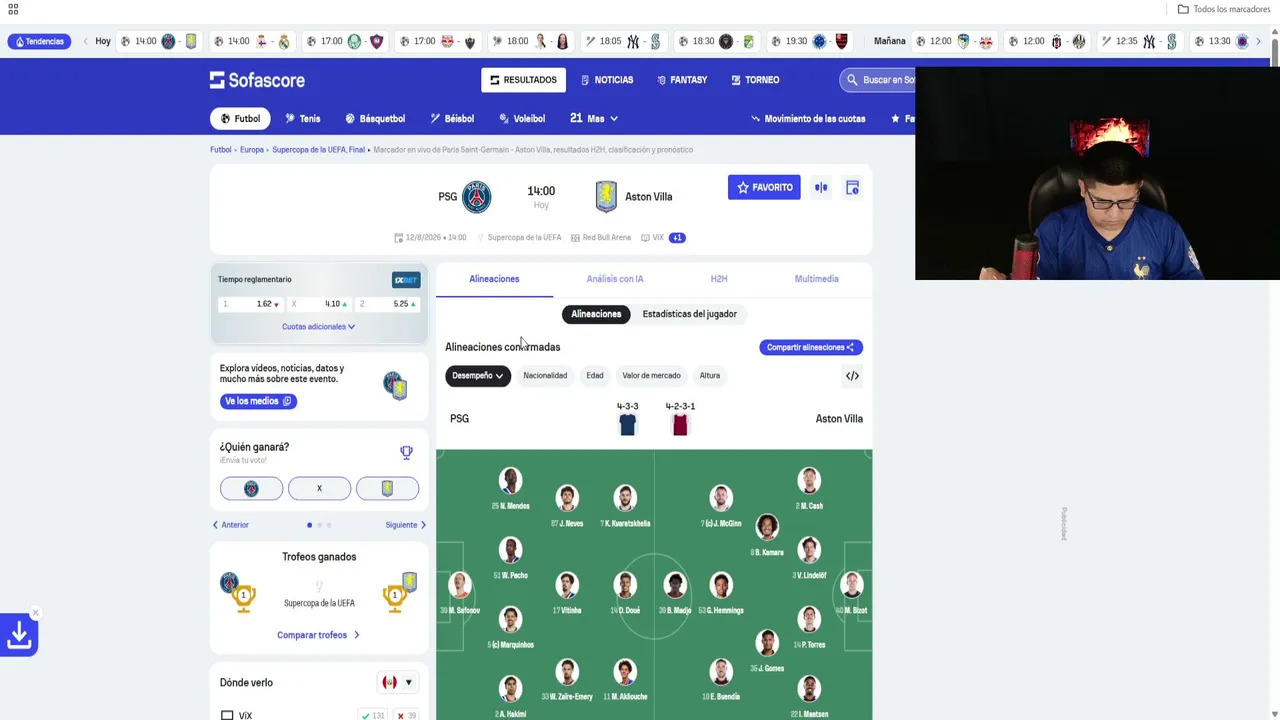Select the Nacionalidad filter chip
Image resolution: width=1280 pixels, height=720 pixels.
[545, 376]
